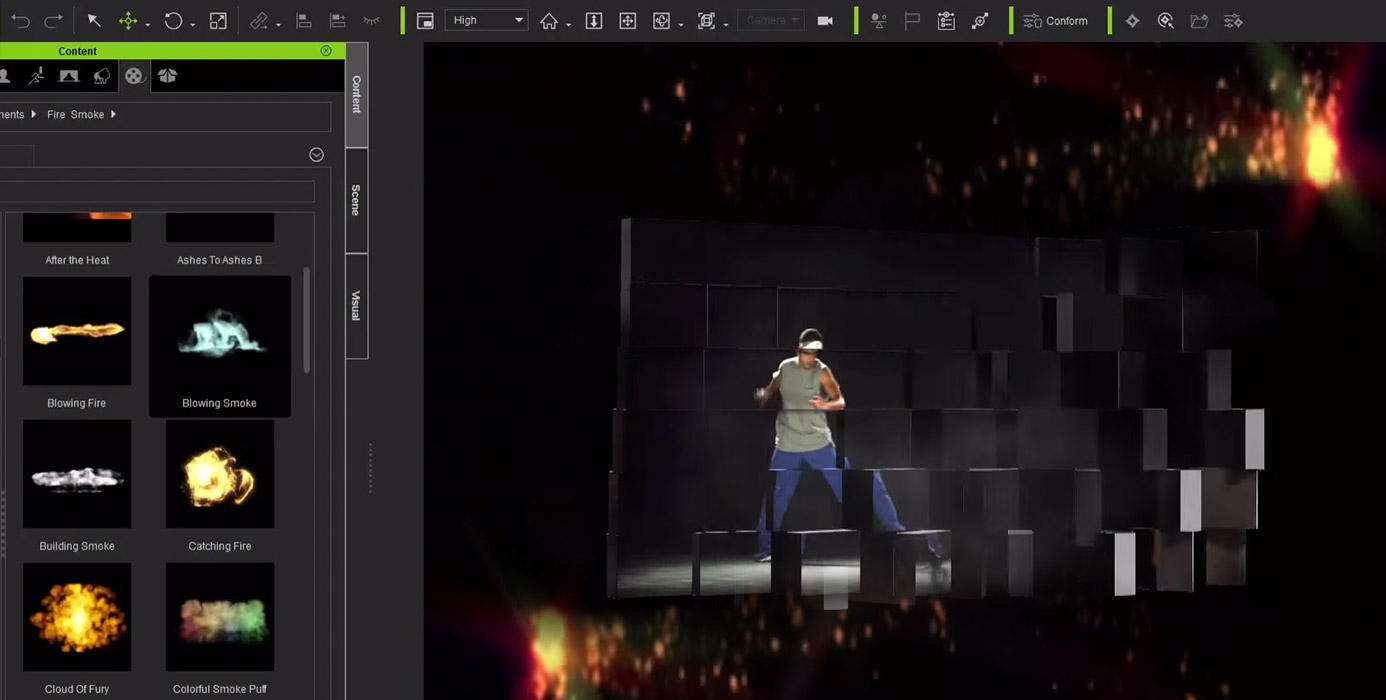Expand arrow after Fire Smoke breadcrumb
Viewport: 1386px width, 700px height.
[x=113, y=115]
